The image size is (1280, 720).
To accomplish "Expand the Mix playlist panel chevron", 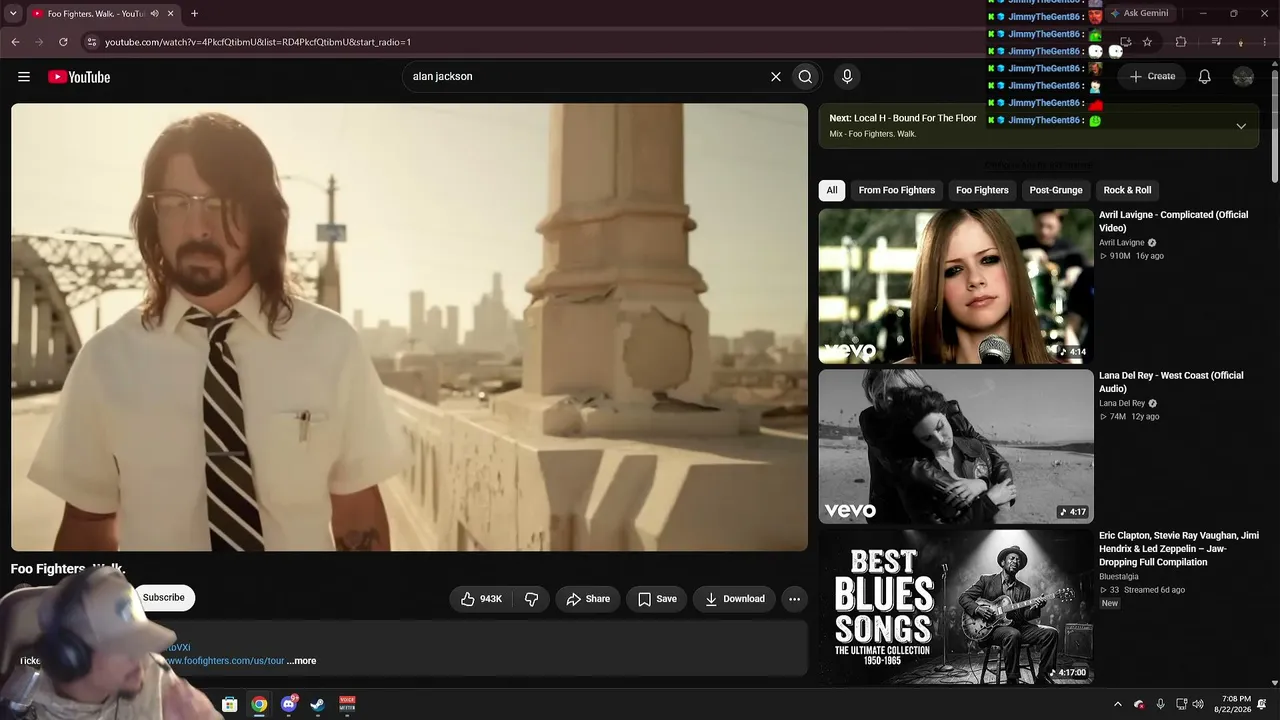I will point(1241,126).
